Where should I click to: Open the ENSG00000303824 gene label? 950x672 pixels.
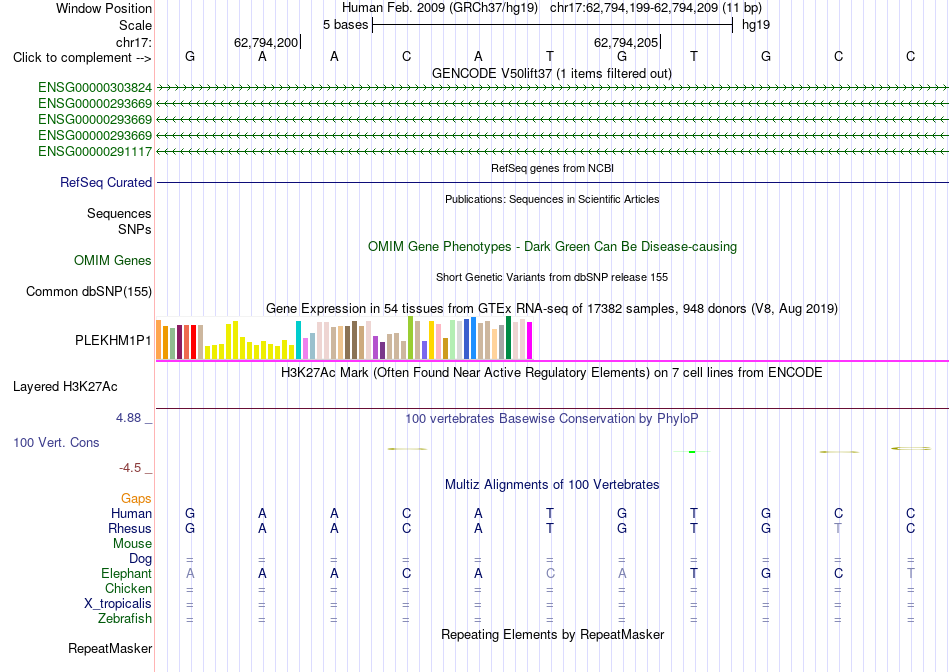[x=95, y=88]
